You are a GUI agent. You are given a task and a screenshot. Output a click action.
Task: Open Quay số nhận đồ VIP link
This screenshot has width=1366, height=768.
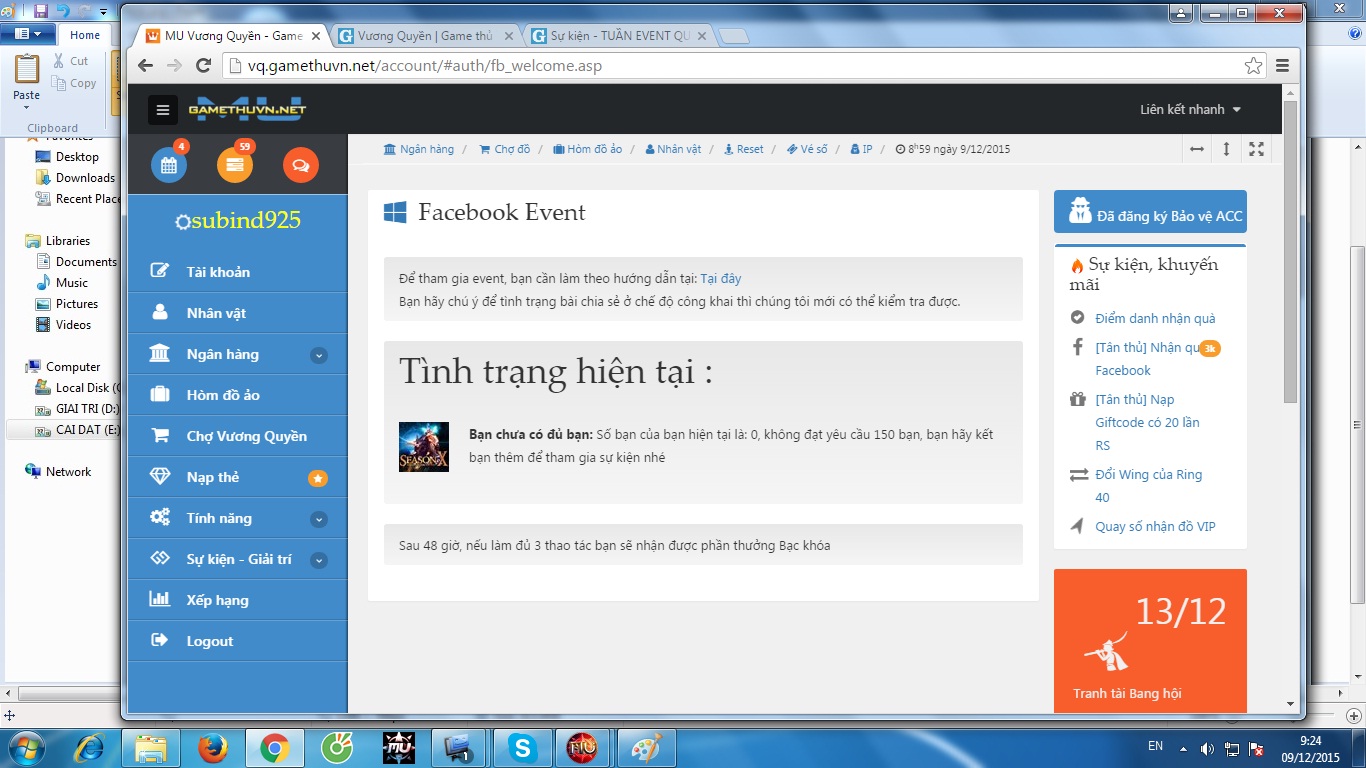point(1155,526)
